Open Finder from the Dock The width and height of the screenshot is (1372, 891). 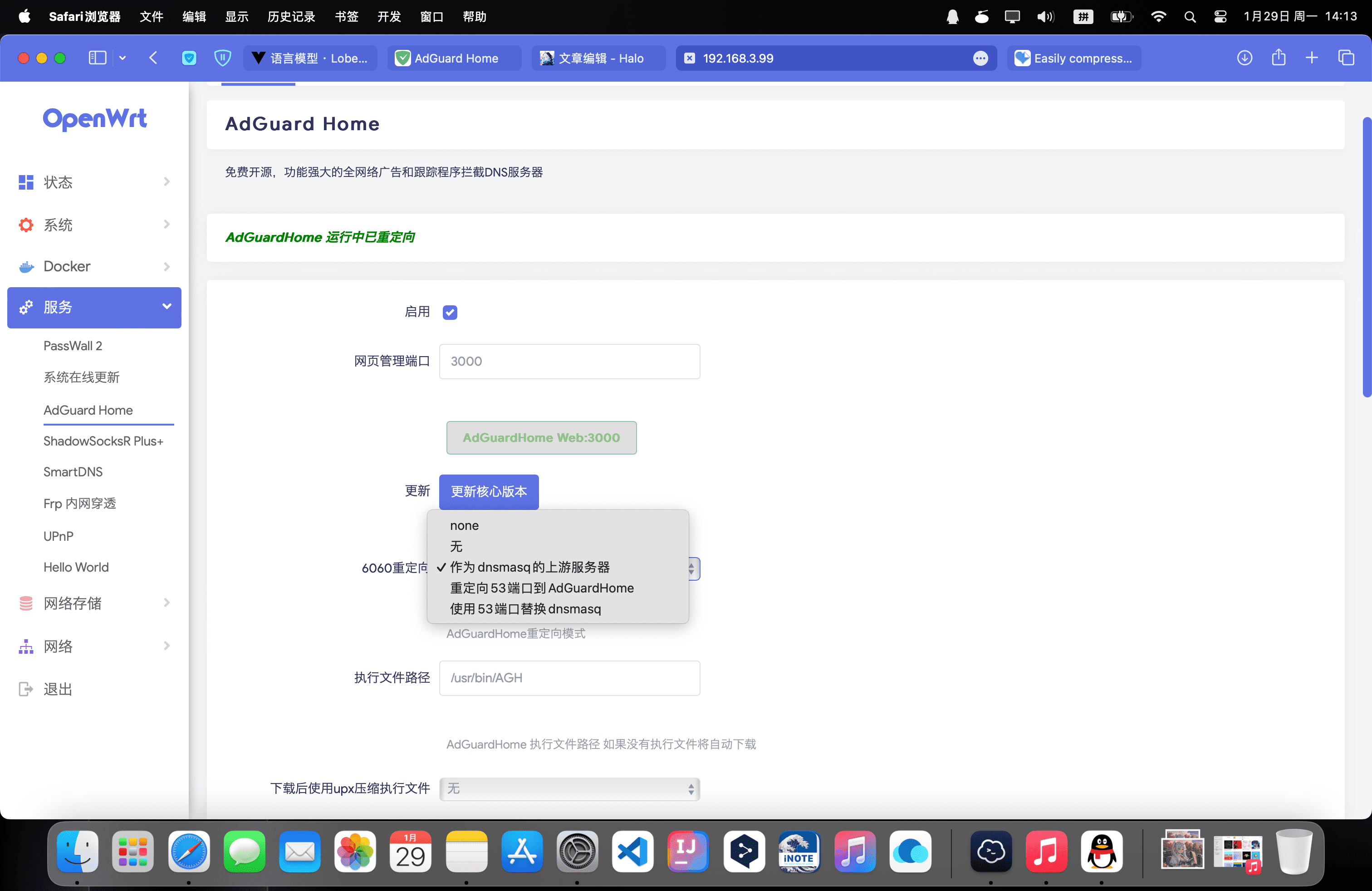pyautogui.click(x=77, y=851)
